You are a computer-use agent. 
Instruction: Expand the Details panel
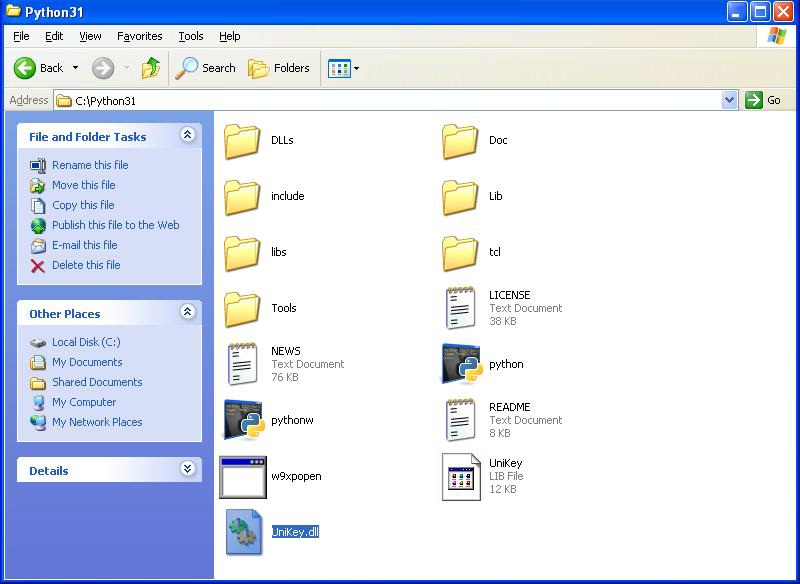(188, 469)
